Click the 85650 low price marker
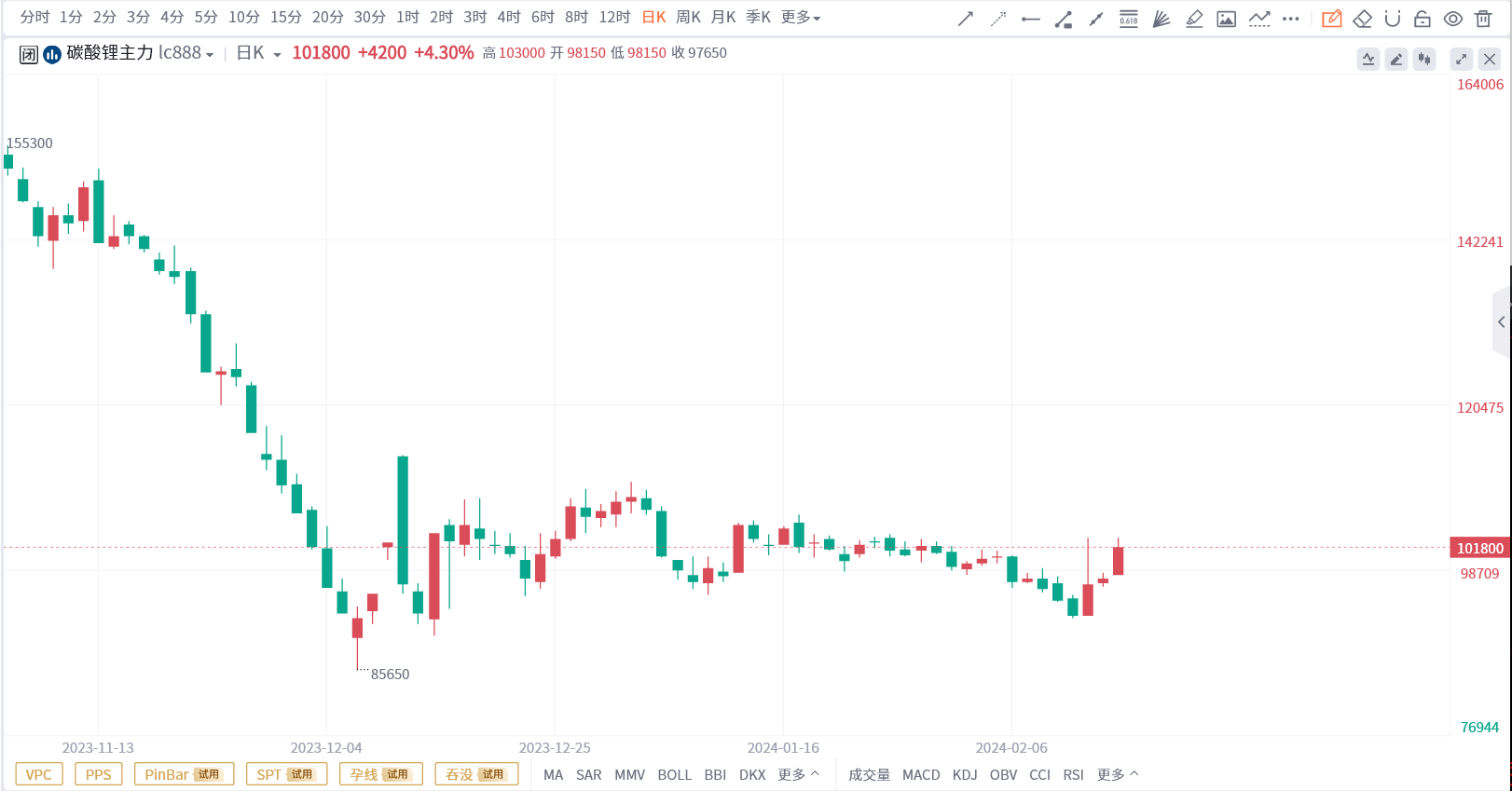 point(390,675)
